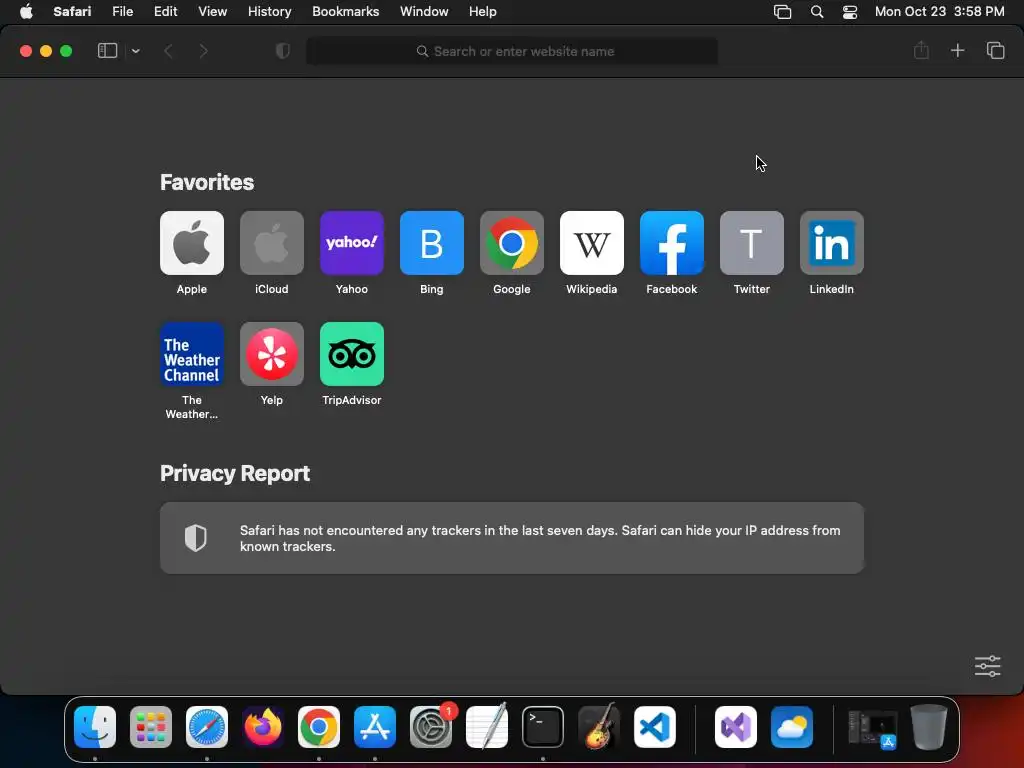Open the Yelp favorite

click(x=272, y=354)
